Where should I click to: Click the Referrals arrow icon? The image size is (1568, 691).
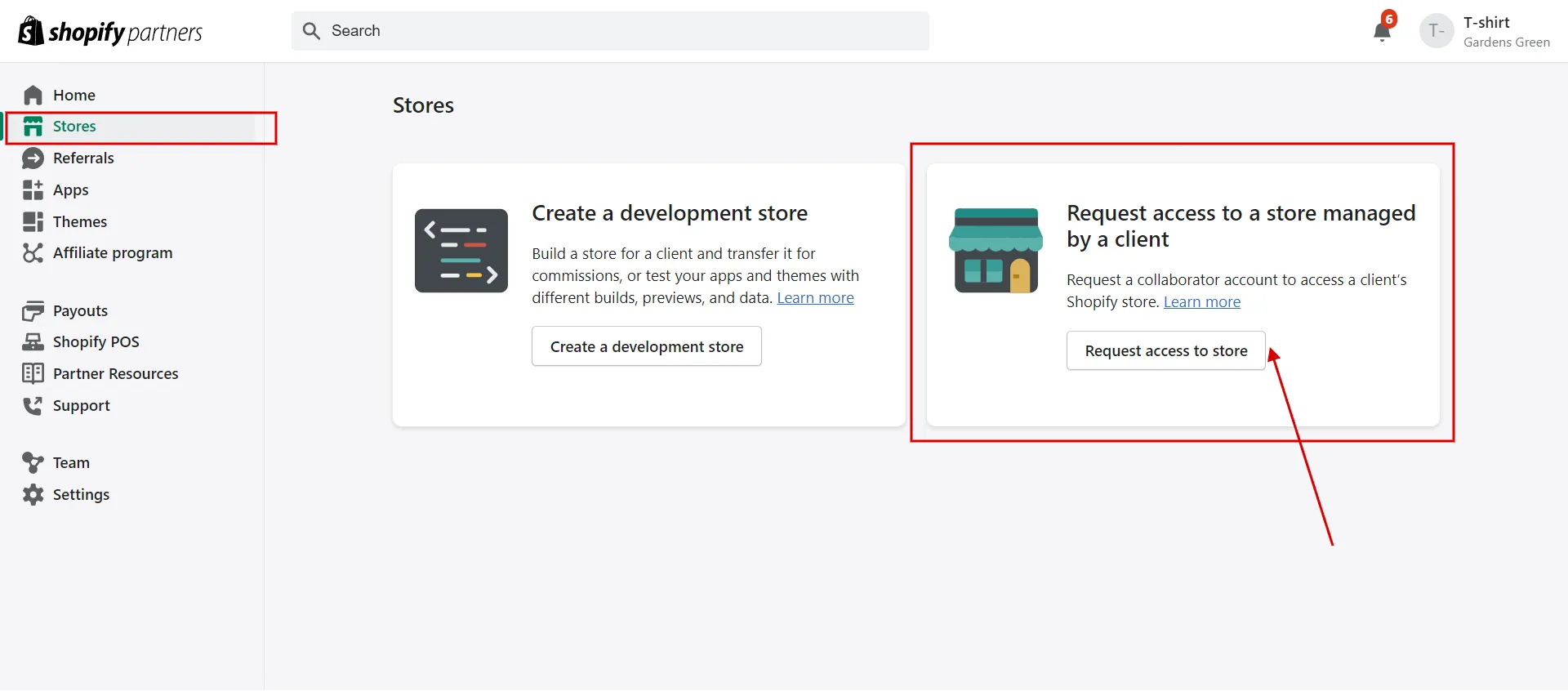tap(33, 158)
